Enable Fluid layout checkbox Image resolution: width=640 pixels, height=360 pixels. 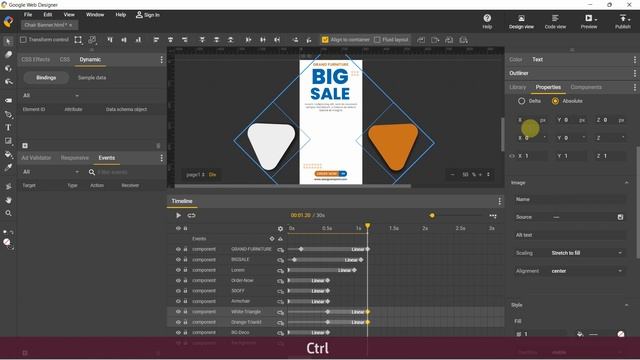click(x=377, y=40)
